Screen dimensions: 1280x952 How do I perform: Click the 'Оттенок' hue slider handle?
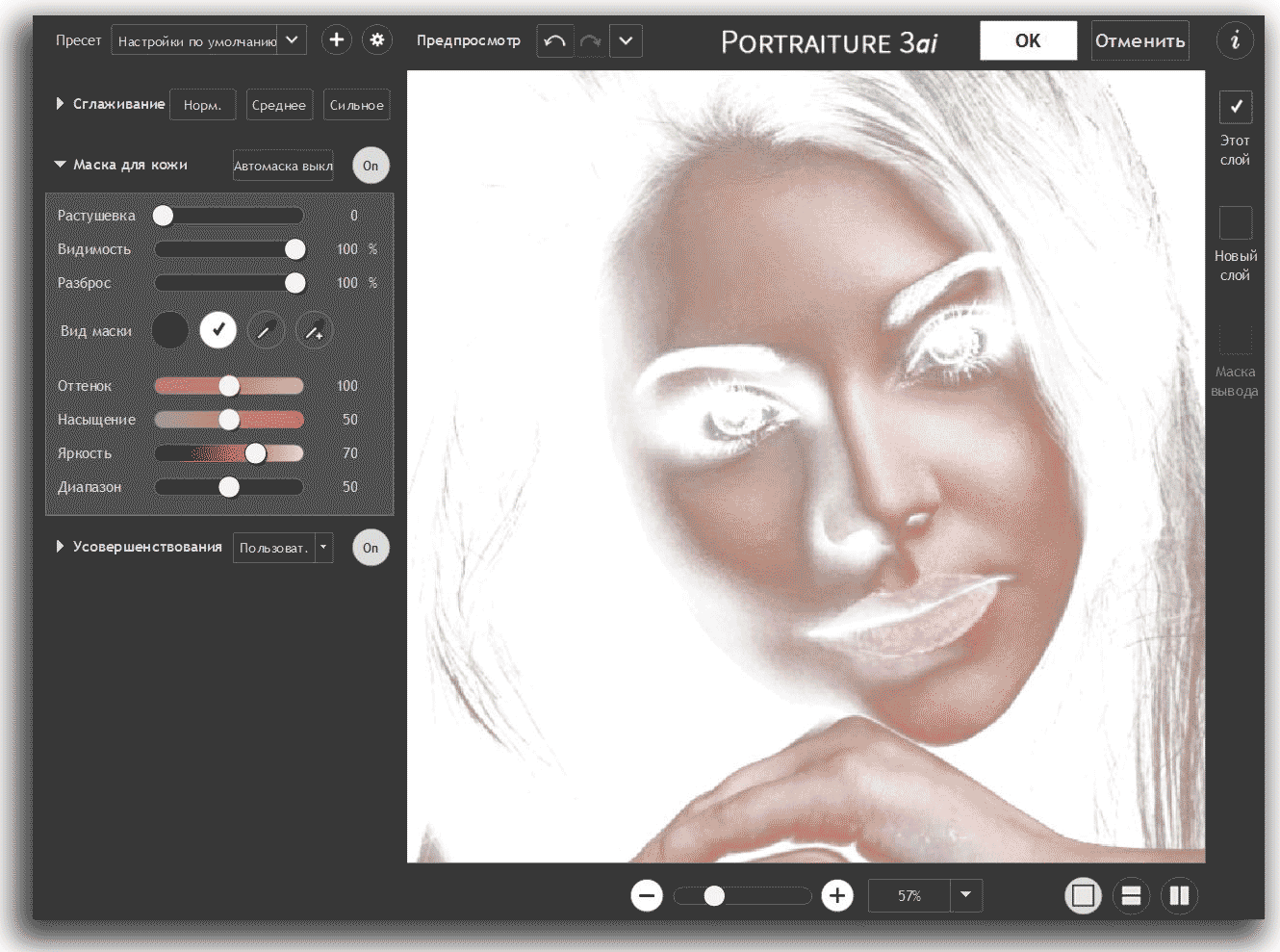(x=229, y=386)
